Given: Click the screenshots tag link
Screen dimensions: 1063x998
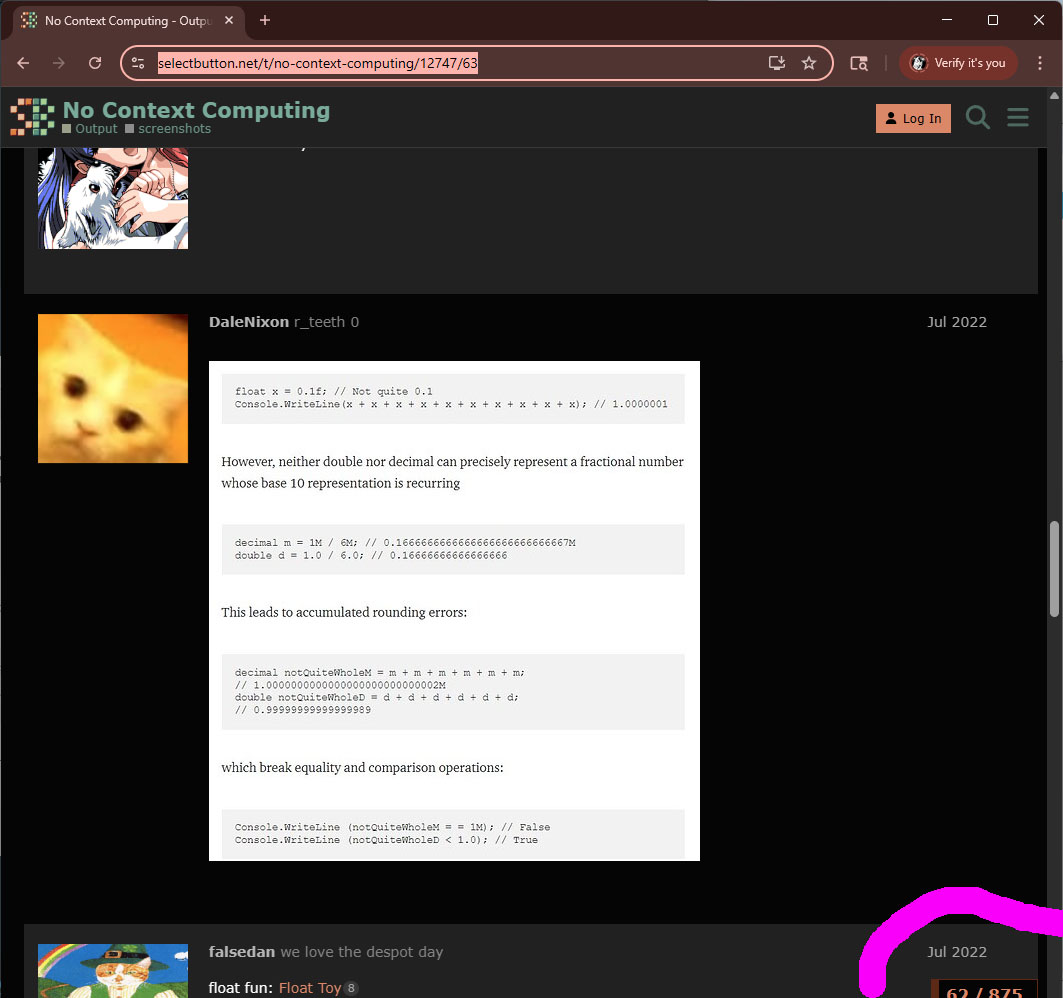Looking at the screenshot, I should click(x=174, y=129).
